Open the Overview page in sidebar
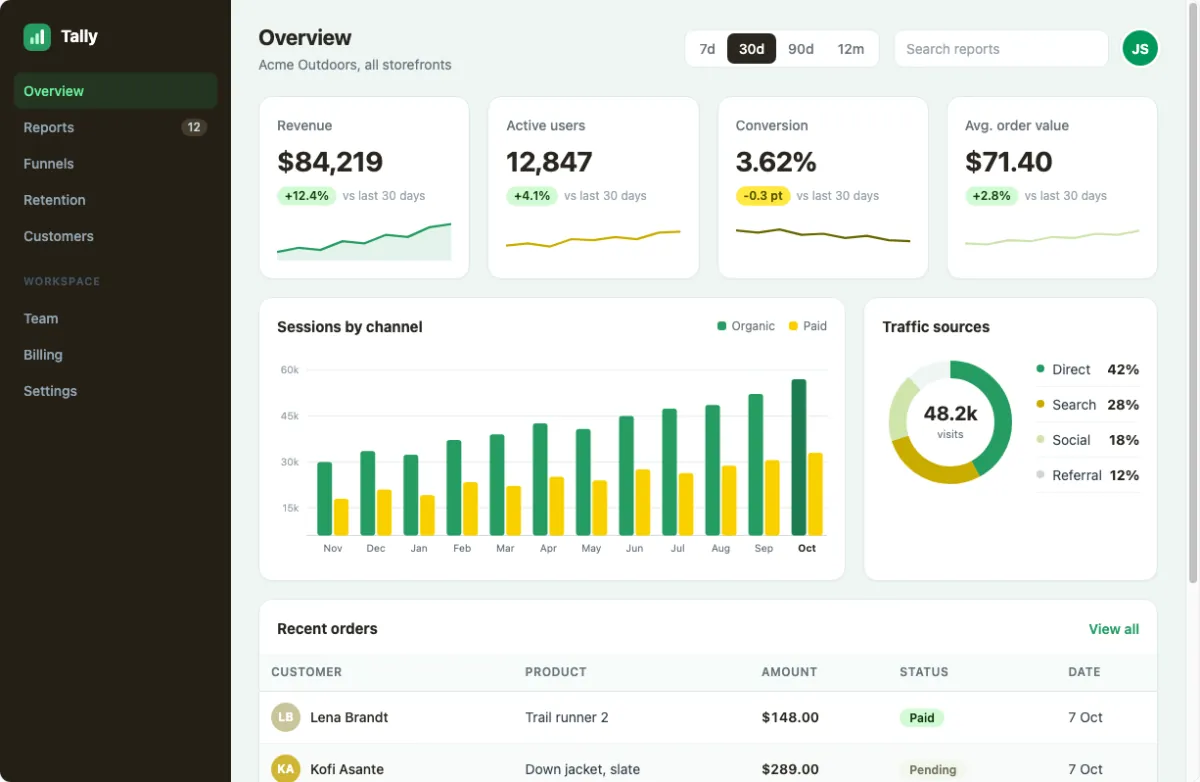1200x782 pixels. [x=116, y=91]
